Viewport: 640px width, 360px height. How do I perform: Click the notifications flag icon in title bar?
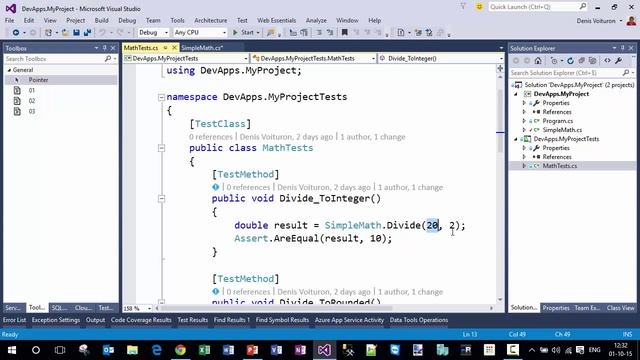pos(463,7)
